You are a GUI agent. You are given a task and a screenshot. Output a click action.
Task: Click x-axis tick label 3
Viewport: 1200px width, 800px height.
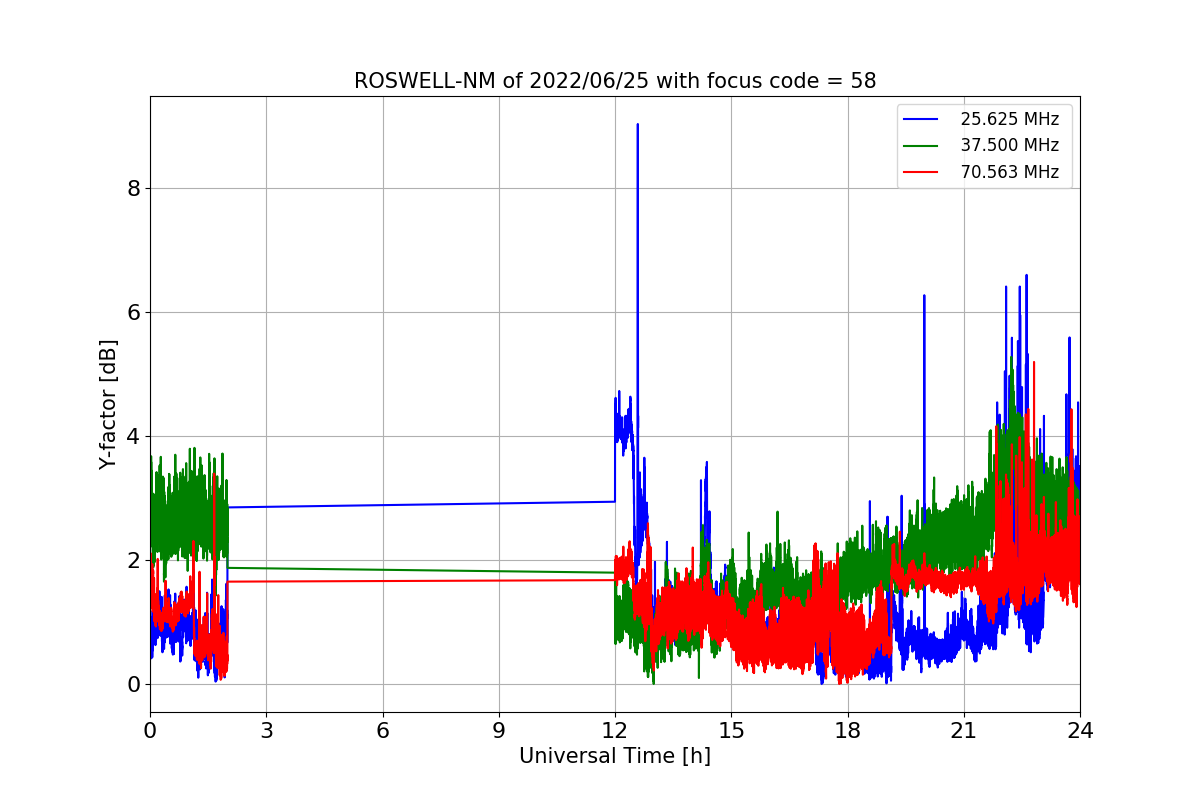266,730
